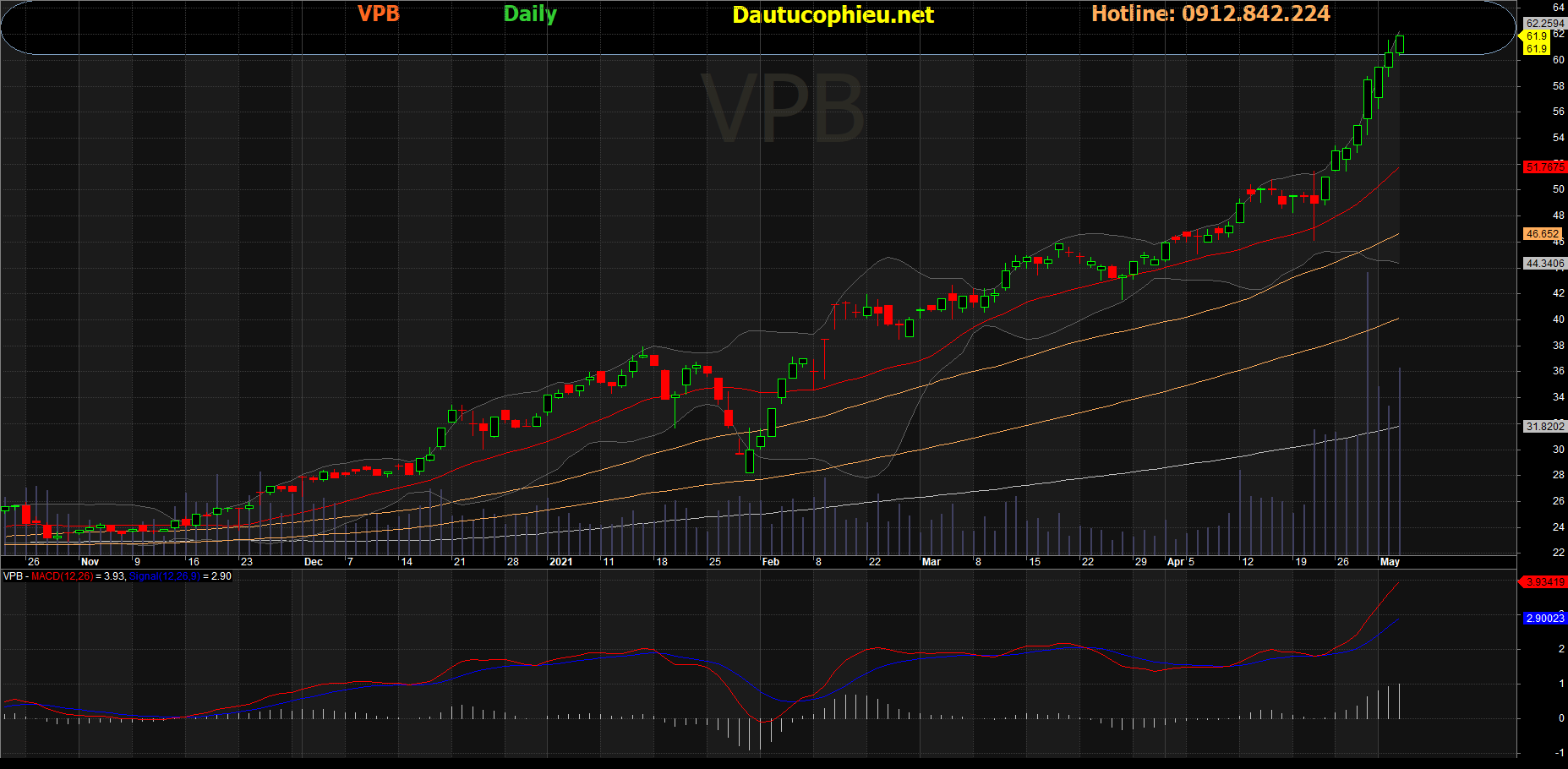Click the large VPB watermark on chart
Viewport: 1568px width, 769px height.
pyautogui.click(x=783, y=108)
